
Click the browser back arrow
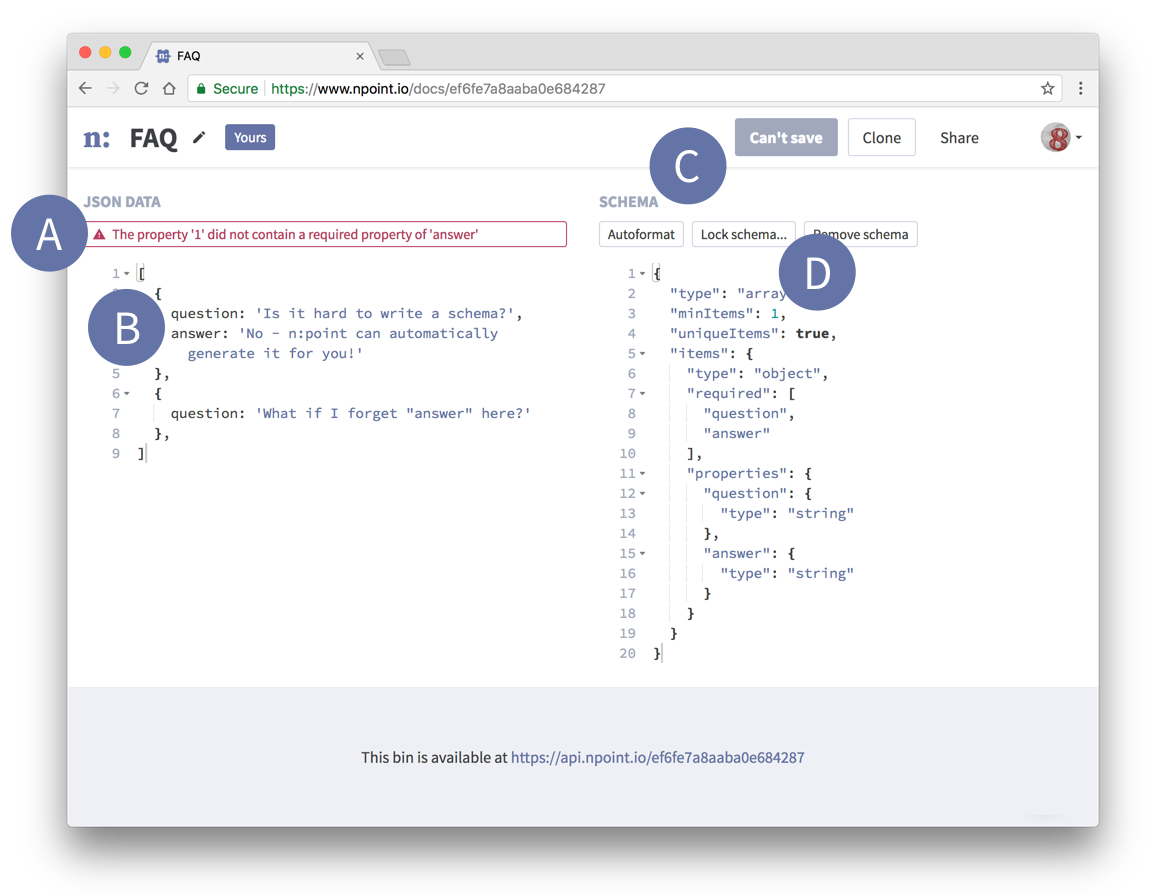coord(85,89)
